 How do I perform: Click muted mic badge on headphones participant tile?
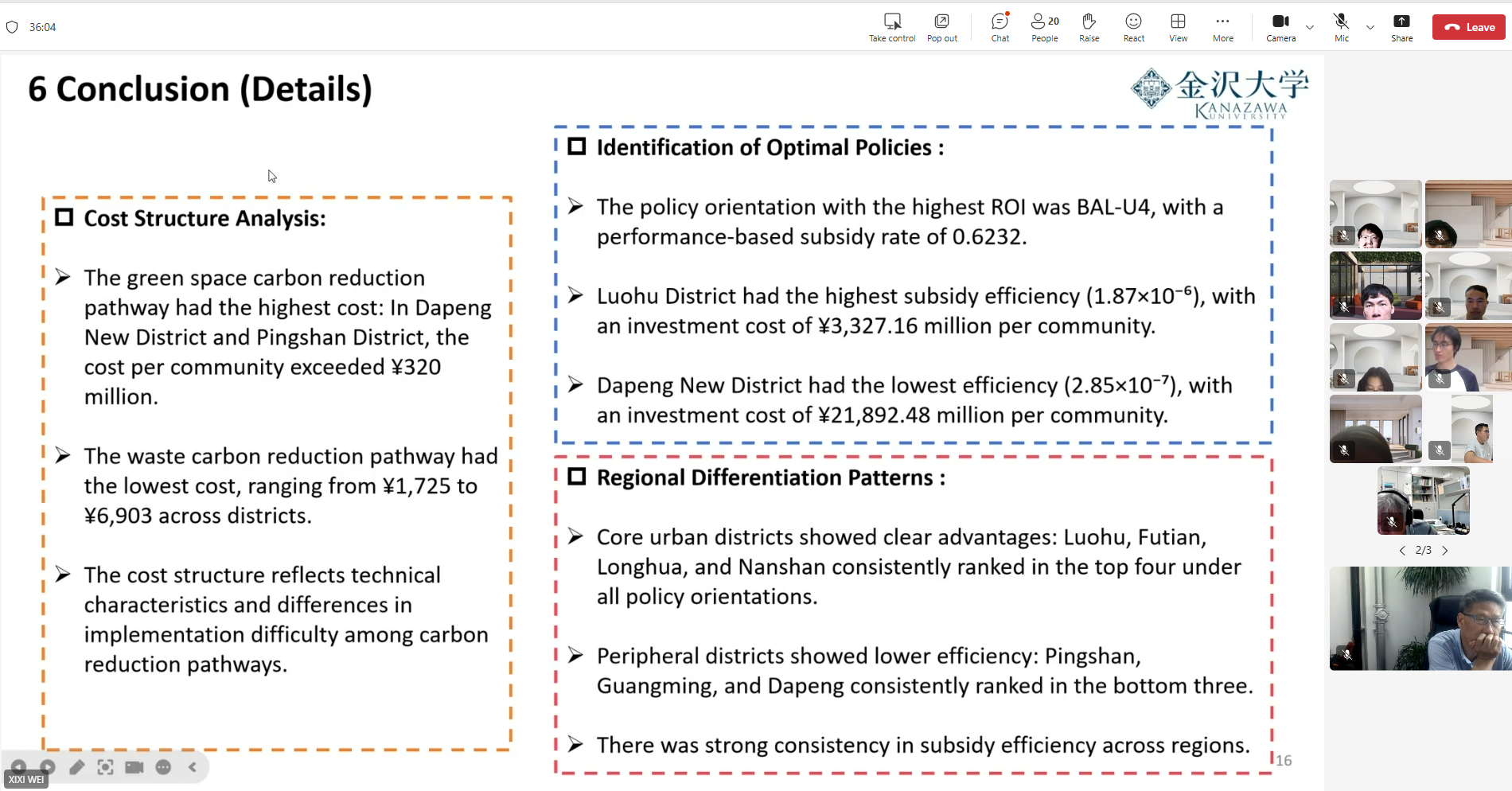click(x=1392, y=522)
